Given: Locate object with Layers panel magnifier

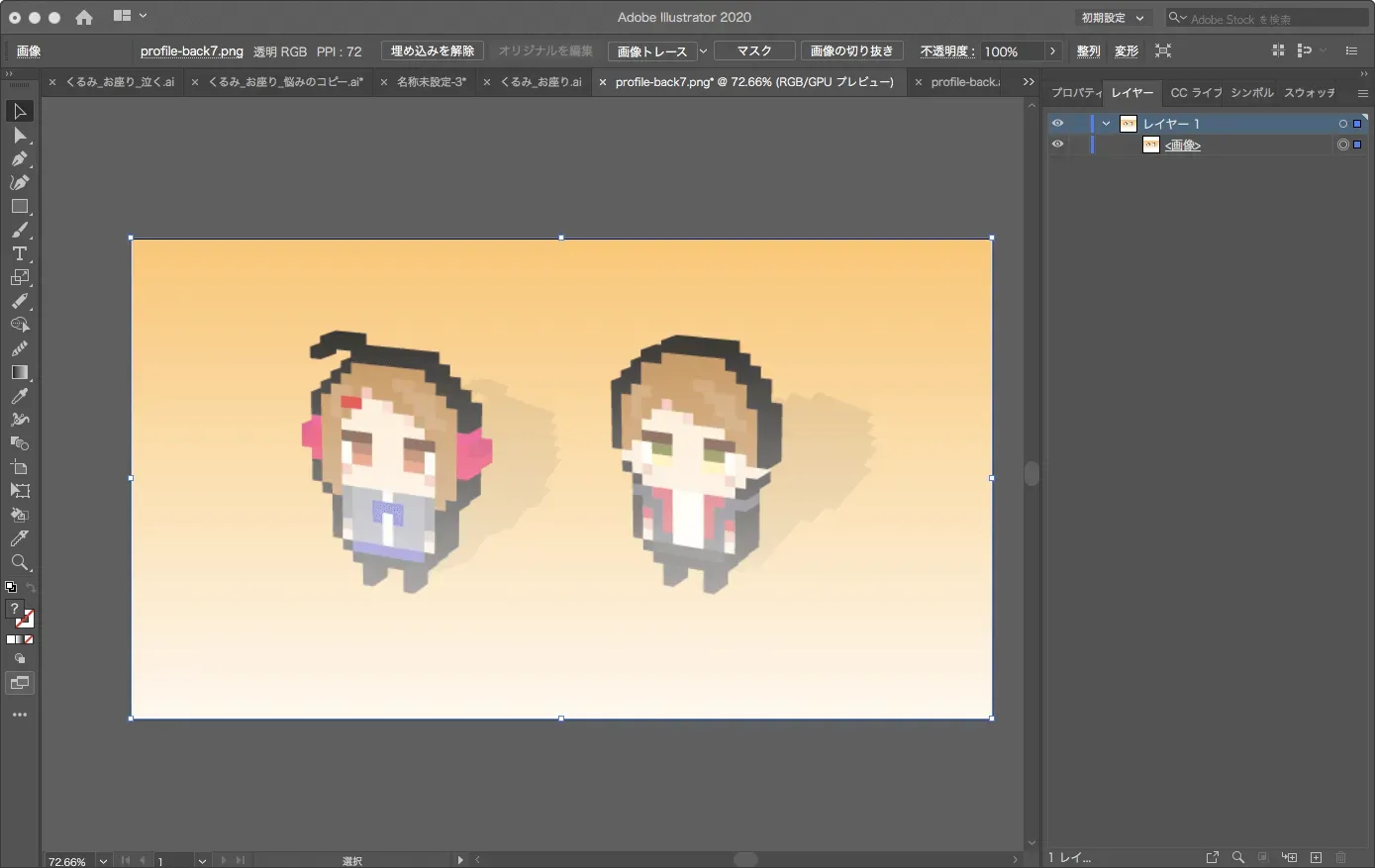Looking at the screenshot, I should [1237, 857].
